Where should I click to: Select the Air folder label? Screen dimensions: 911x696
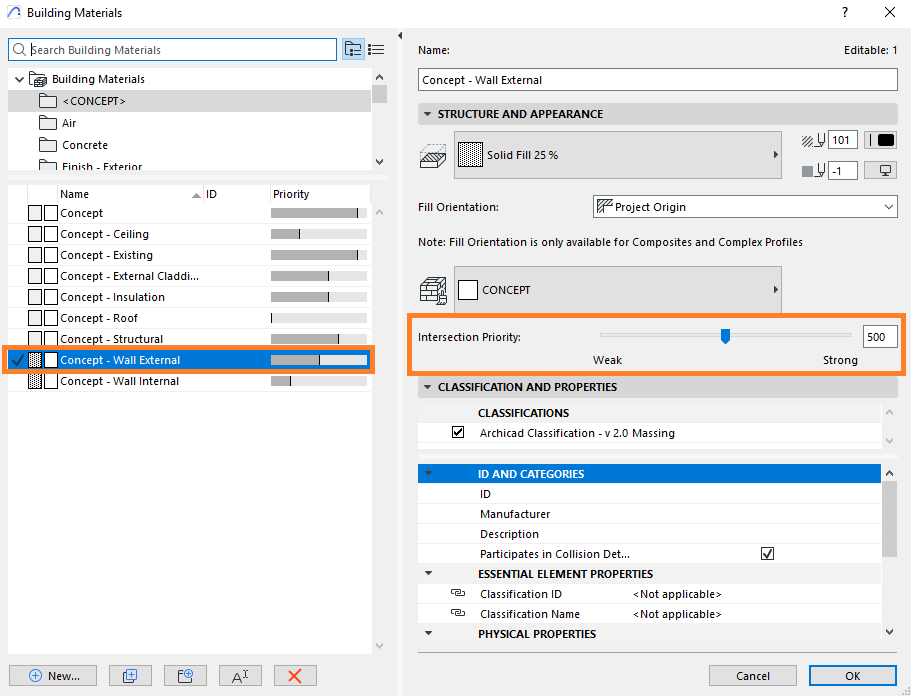(69, 123)
